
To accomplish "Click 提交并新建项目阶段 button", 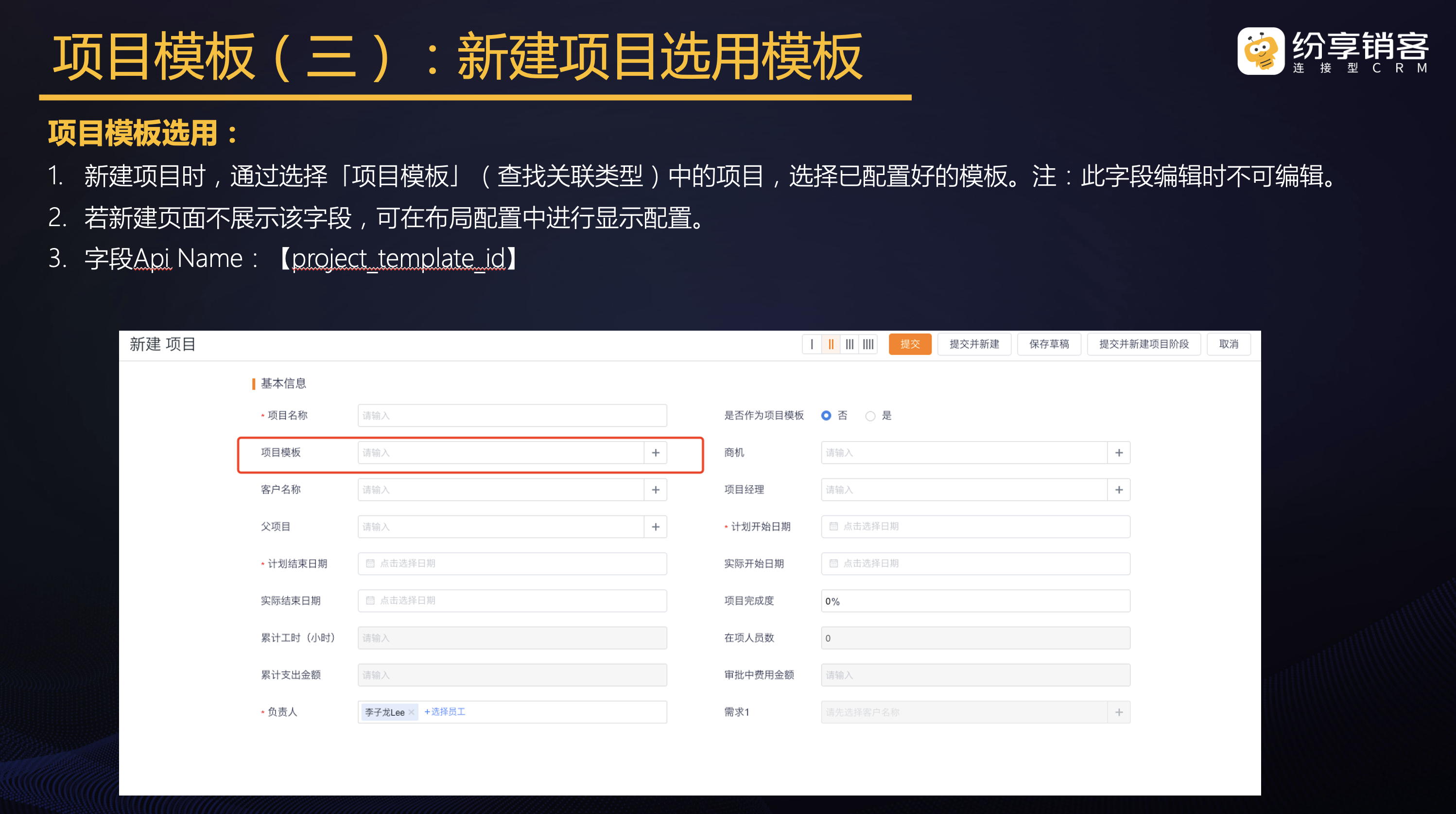I will [x=1144, y=344].
